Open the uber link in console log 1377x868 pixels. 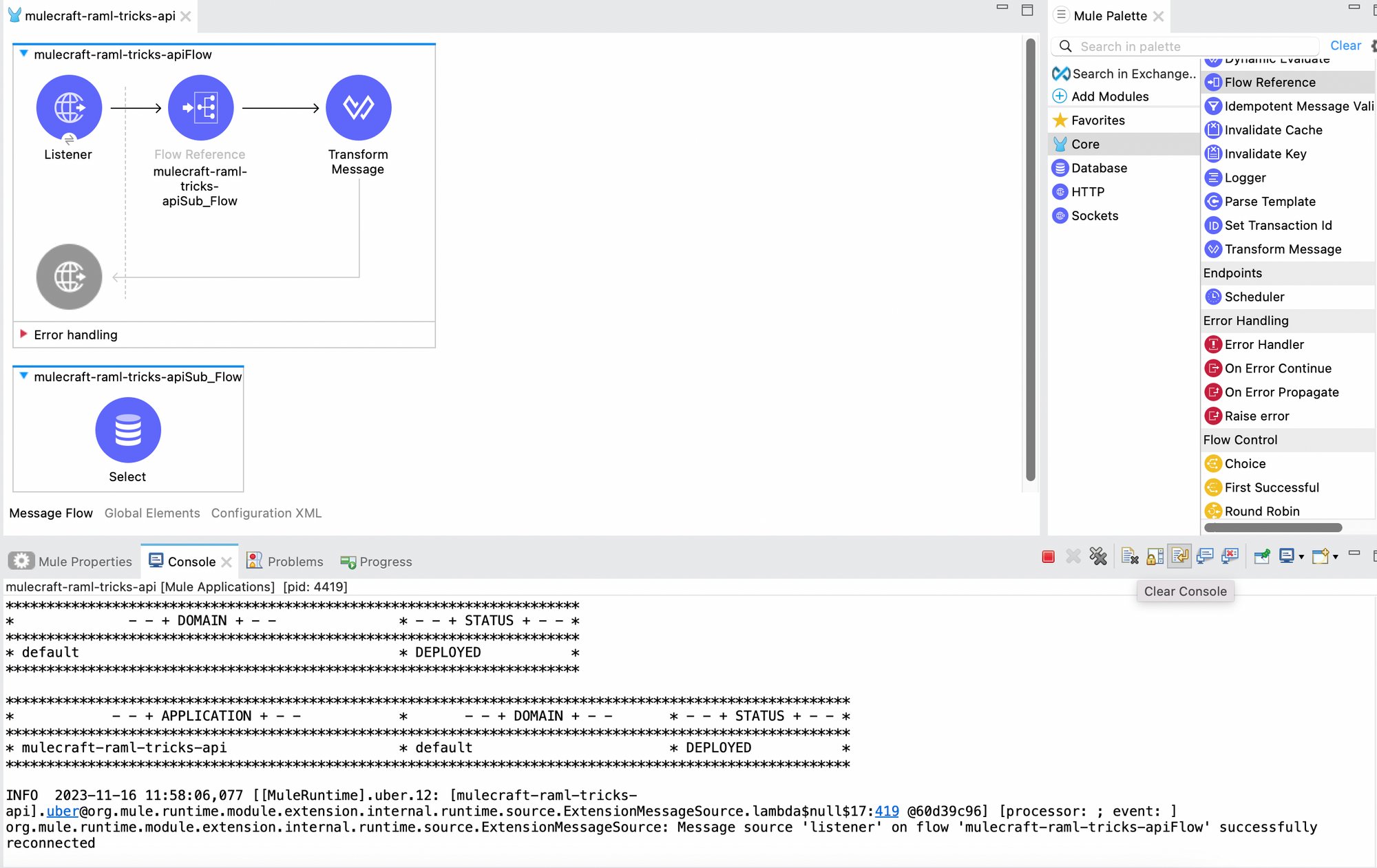pos(62,811)
